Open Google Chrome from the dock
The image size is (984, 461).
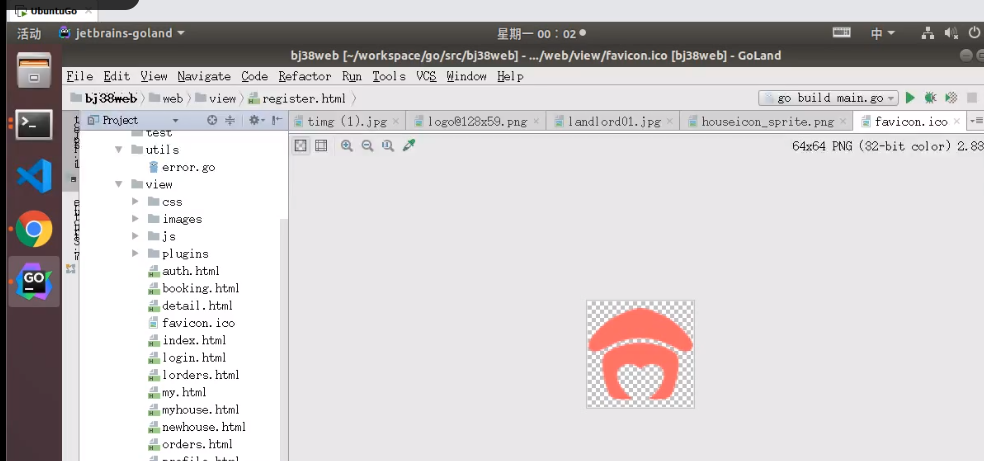click(x=34, y=229)
